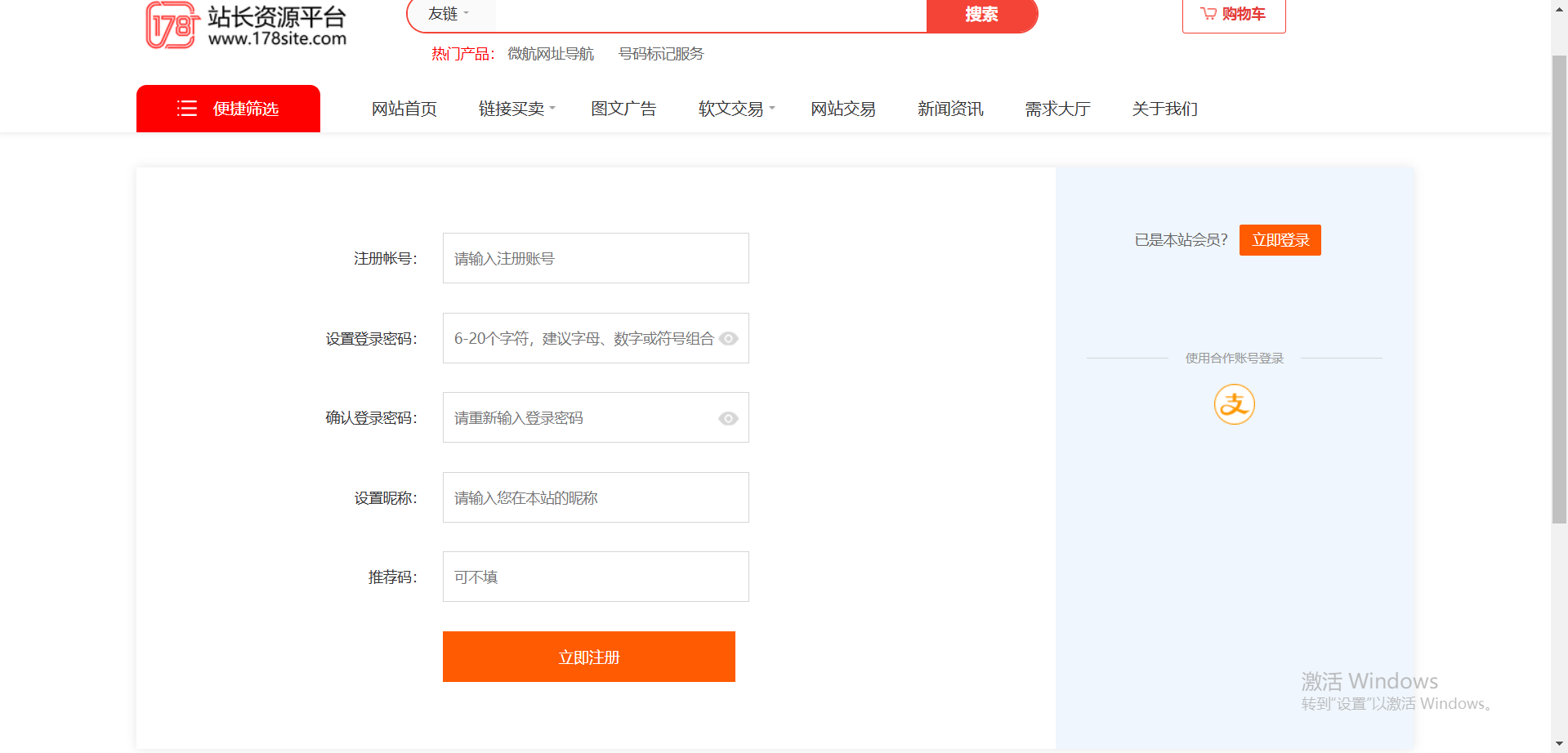Focus the 注册帐号 input field

(596, 258)
